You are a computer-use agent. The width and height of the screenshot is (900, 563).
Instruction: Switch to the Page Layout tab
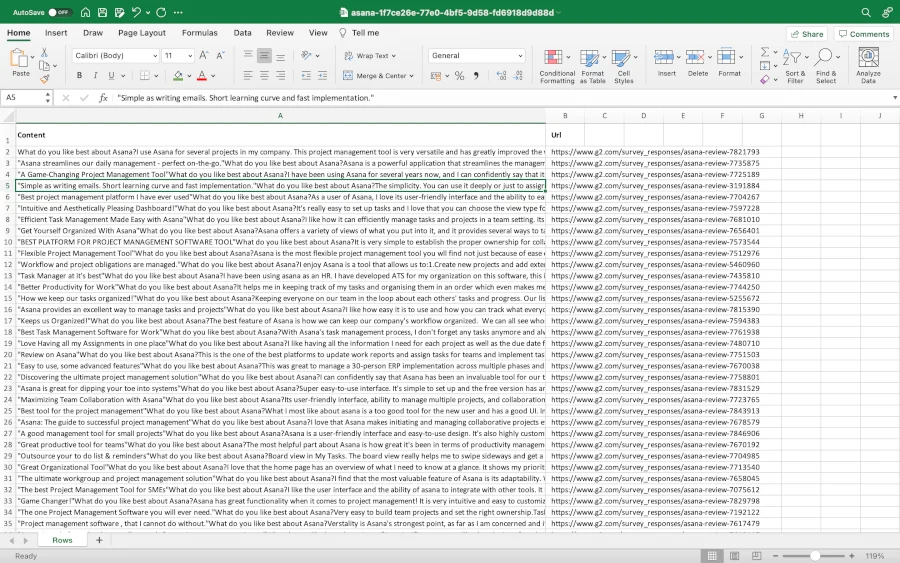click(142, 33)
